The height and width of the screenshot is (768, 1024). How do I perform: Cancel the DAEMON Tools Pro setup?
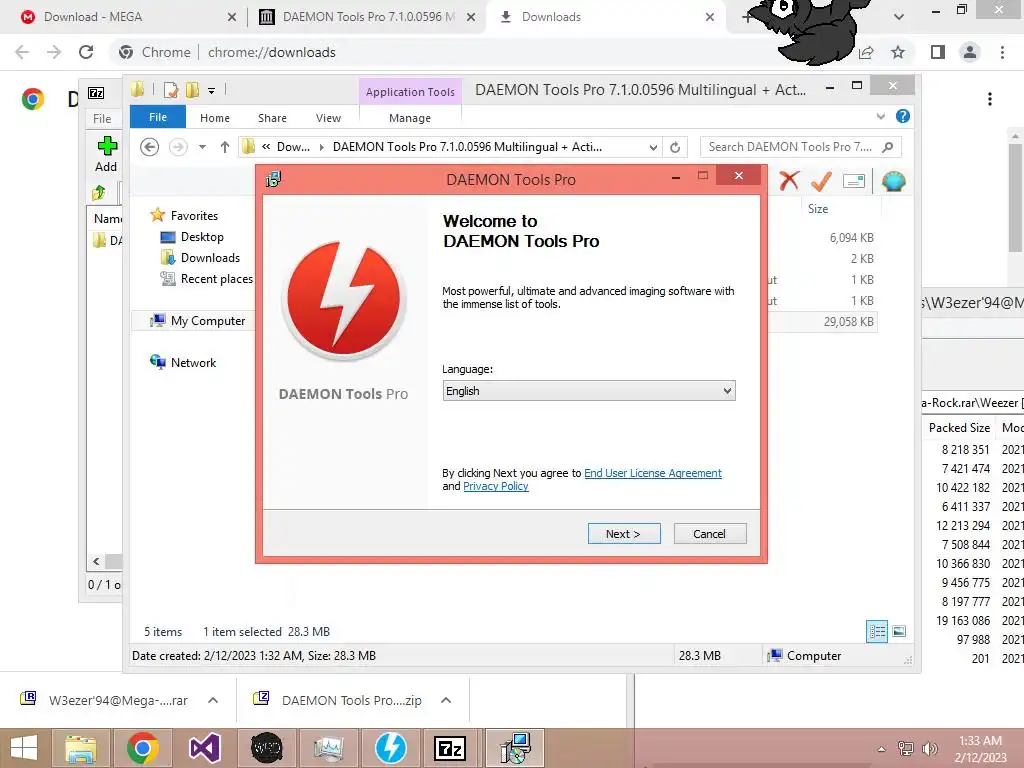(x=709, y=534)
